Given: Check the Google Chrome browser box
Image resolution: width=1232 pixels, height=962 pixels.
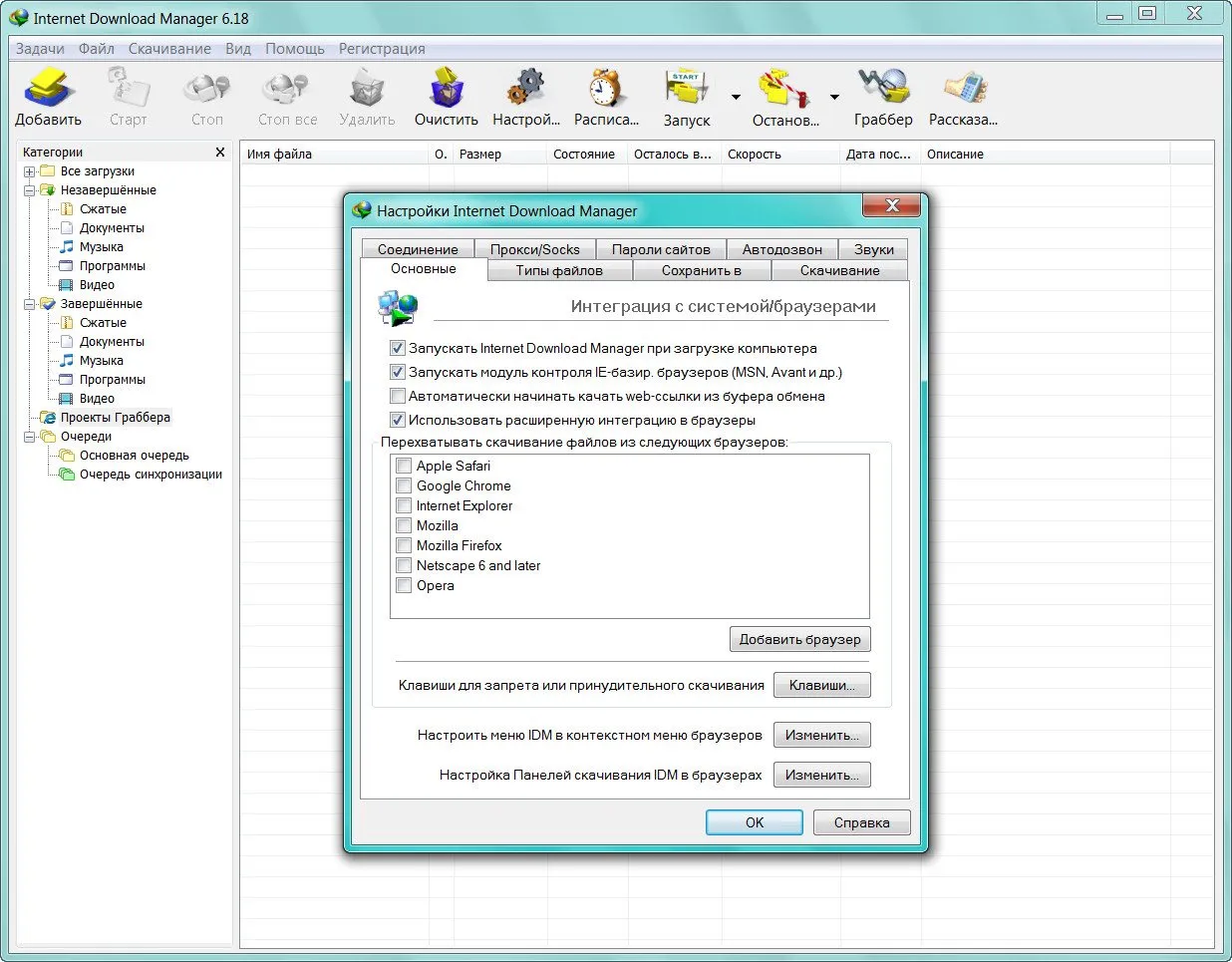Looking at the screenshot, I should (404, 485).
